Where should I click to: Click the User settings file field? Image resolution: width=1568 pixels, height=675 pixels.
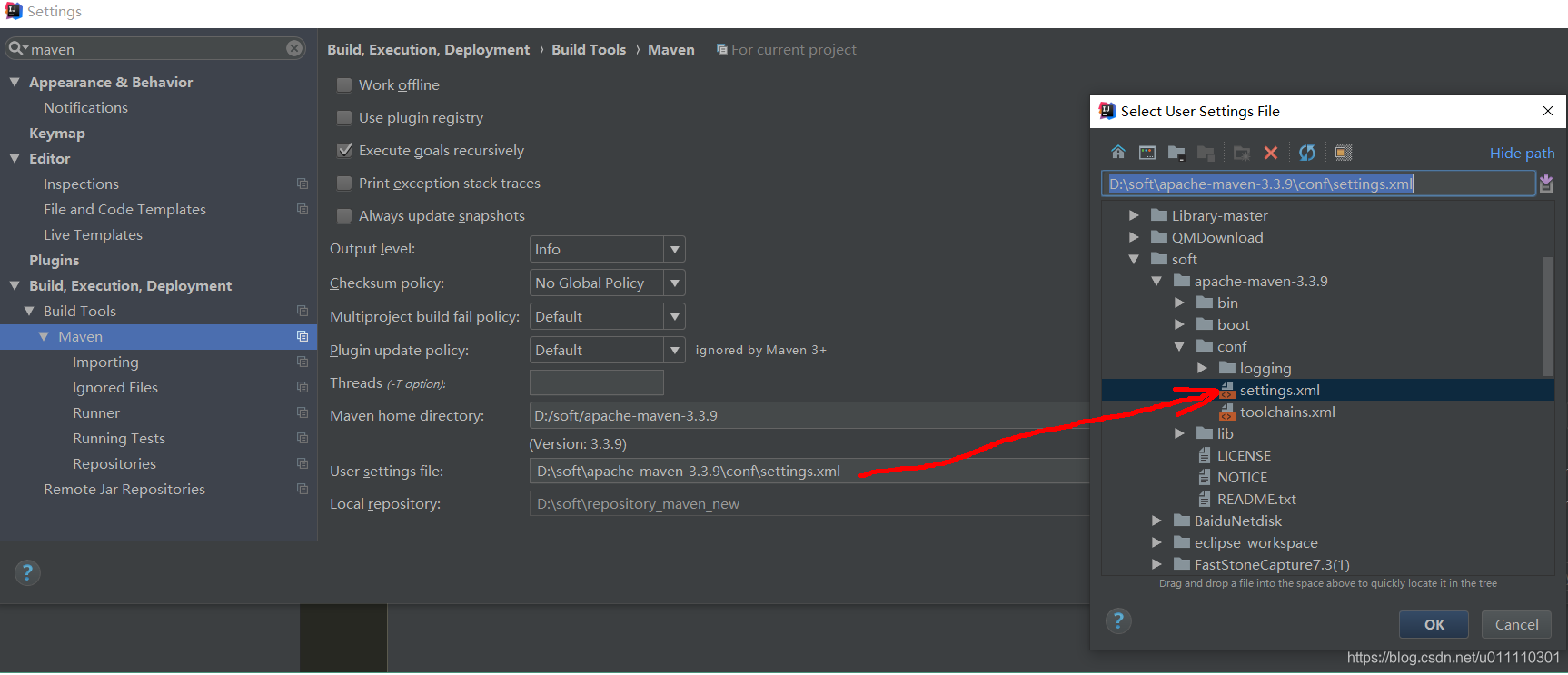pyautogui.click(x=809, y=471)
